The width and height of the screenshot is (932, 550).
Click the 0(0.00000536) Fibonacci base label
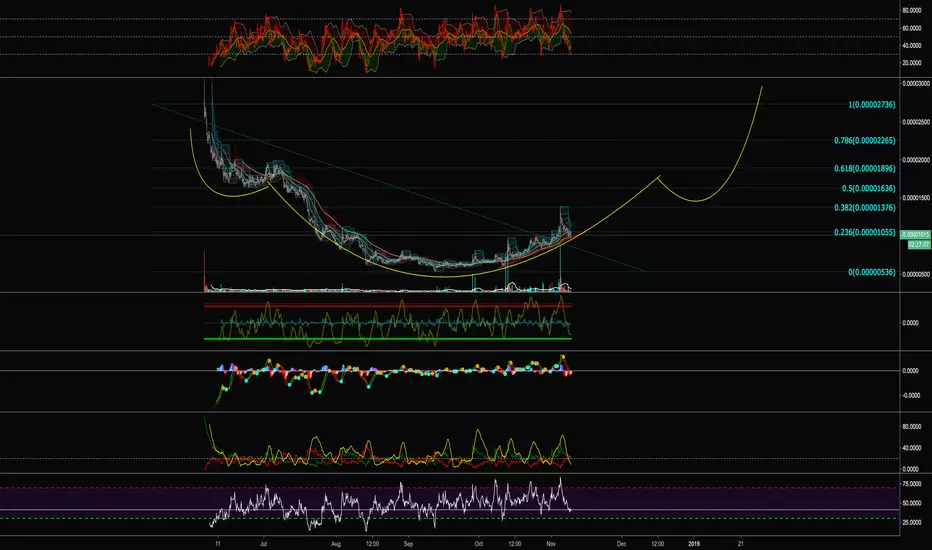pyautogui.click(x=871, y=272)
